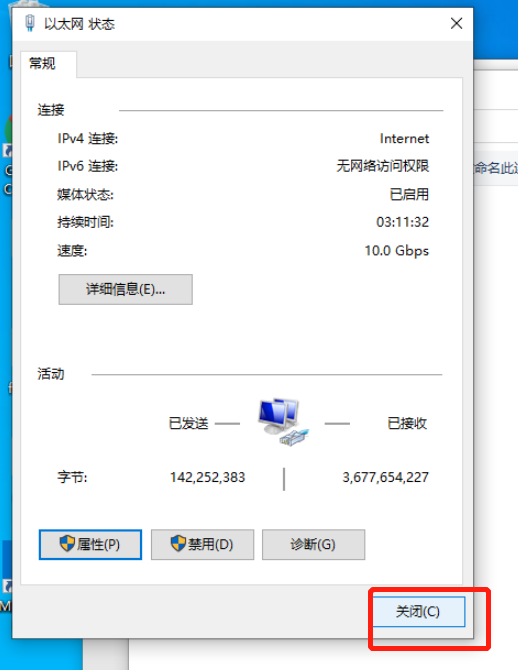Open adapter 属性(P) properties
This screenshot has width=518, height=670.
tap(90, 544)
